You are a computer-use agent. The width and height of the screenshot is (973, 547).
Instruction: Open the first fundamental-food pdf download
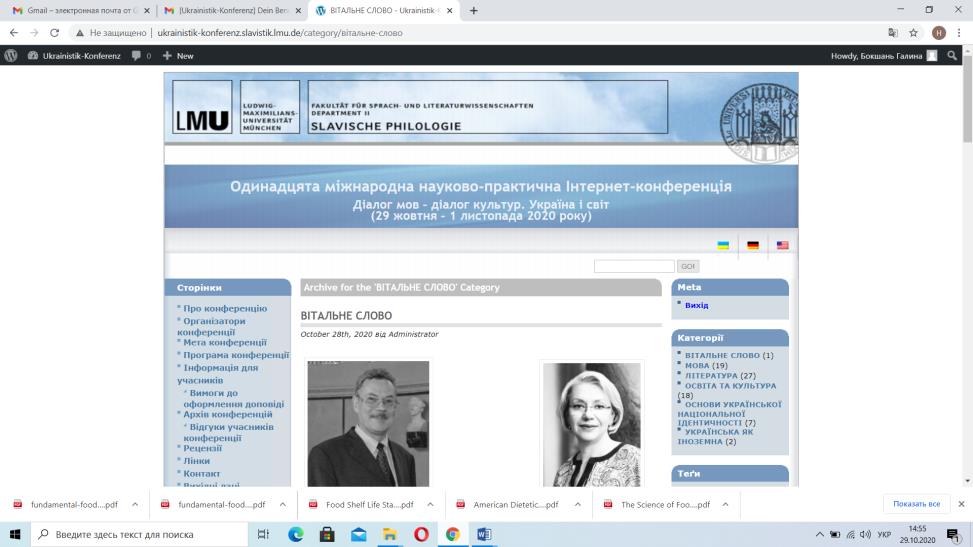point(73,505)
